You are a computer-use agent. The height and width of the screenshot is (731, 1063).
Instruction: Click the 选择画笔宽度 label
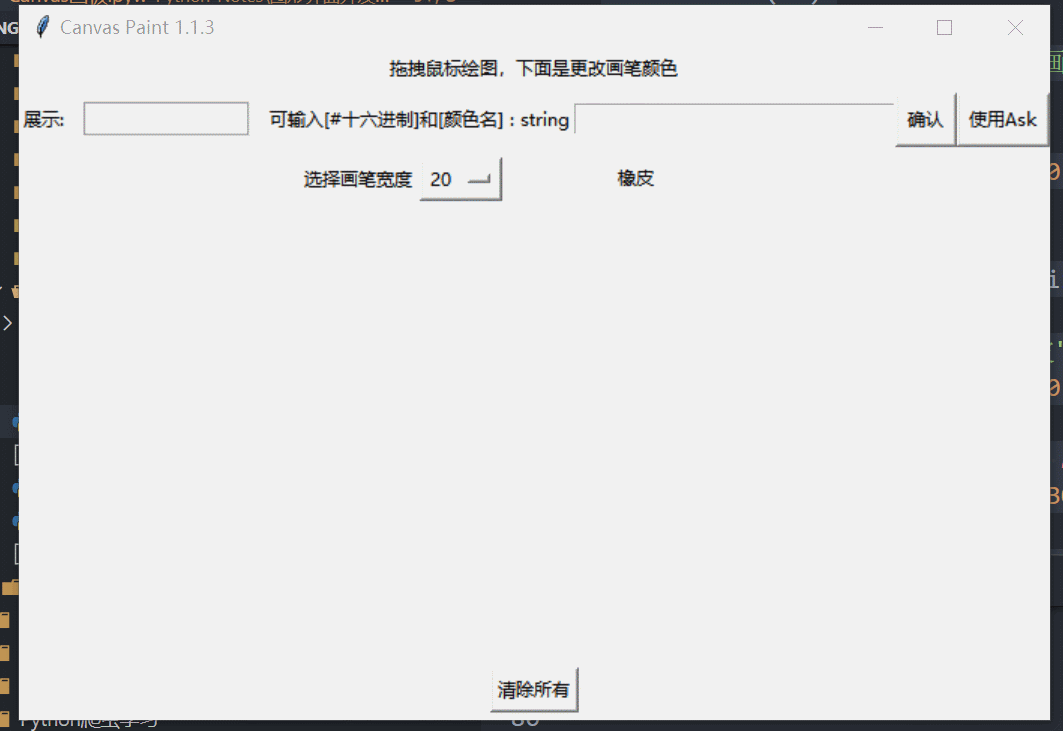357,179
